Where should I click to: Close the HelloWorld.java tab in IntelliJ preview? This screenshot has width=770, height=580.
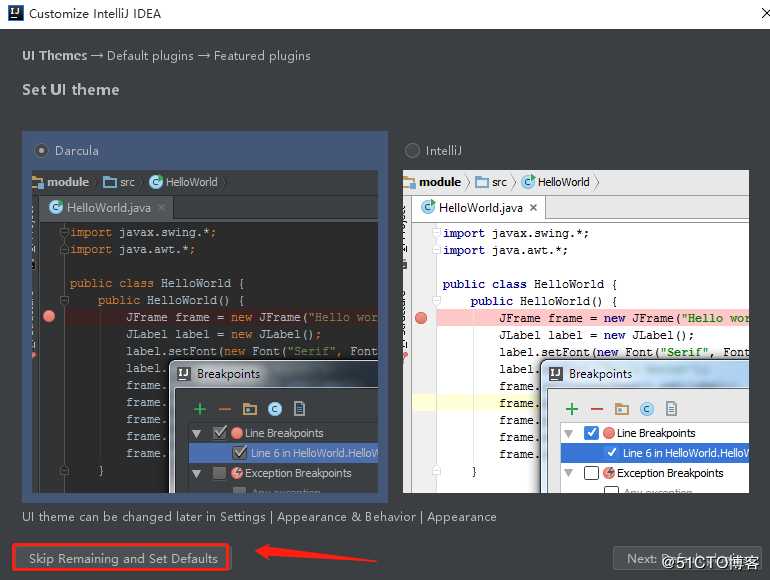pyautogui.click(x=533, y=208)
